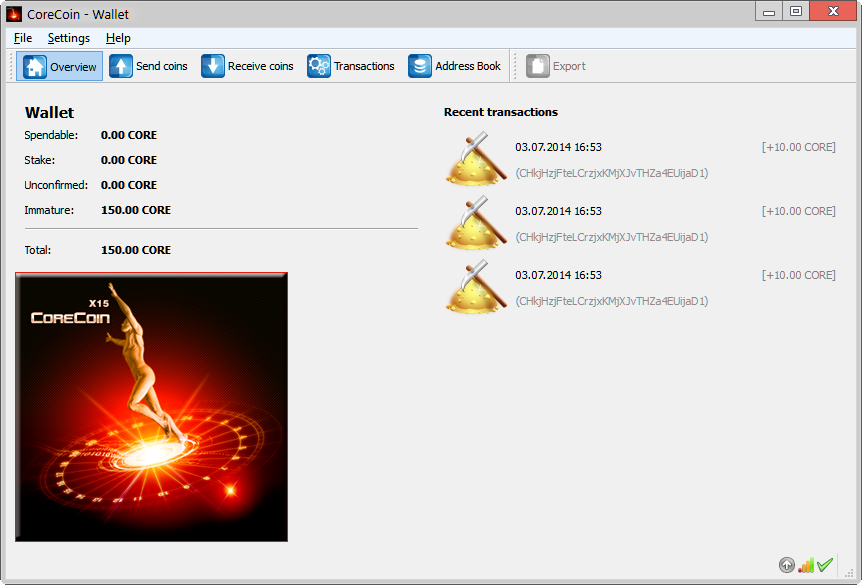Open the Address Book

click(455, 67)
